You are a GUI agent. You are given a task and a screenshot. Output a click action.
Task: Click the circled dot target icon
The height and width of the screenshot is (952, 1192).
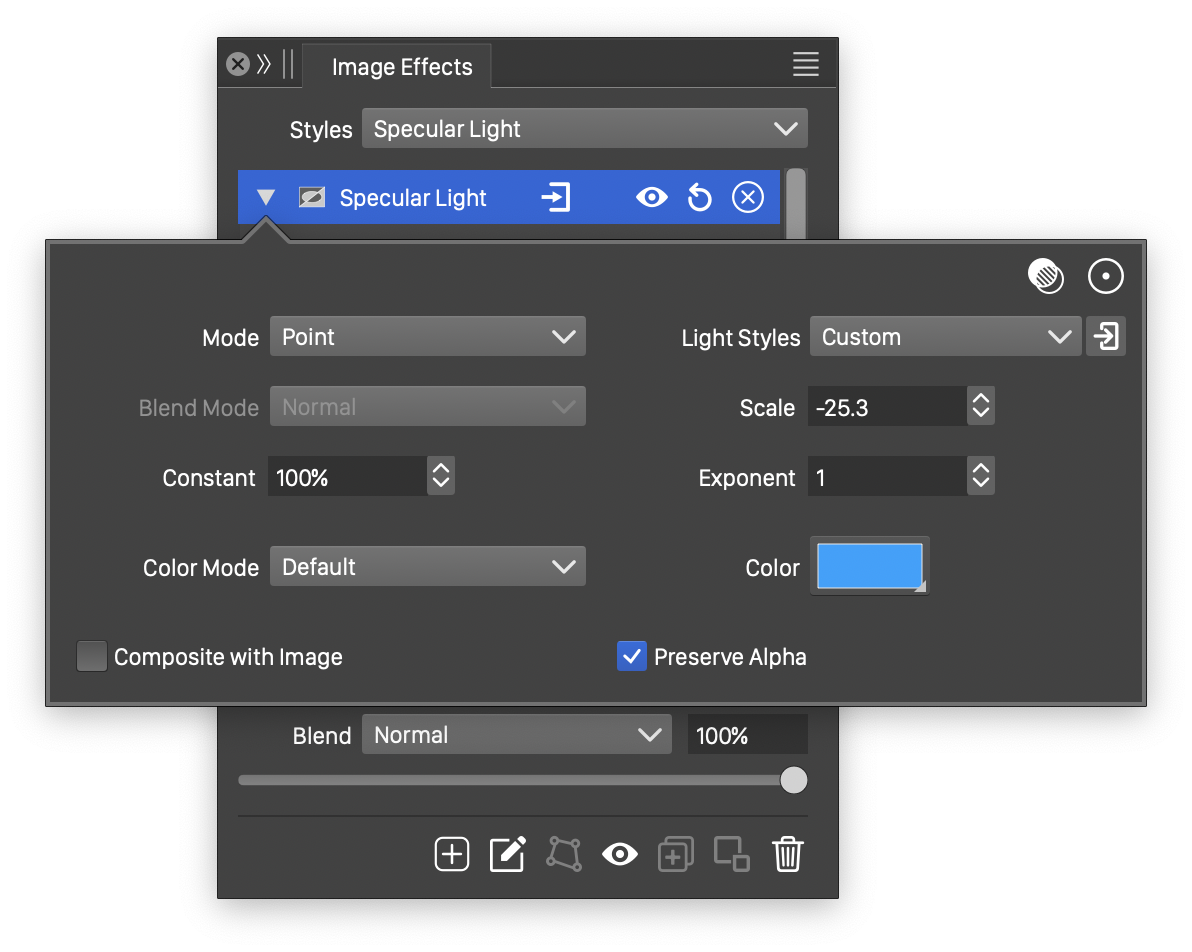(x=1106, y=276)
